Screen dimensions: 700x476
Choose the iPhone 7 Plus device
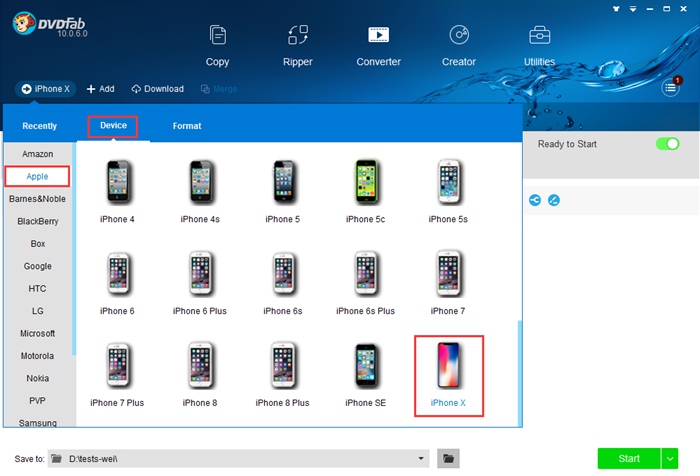click(117, 375)
